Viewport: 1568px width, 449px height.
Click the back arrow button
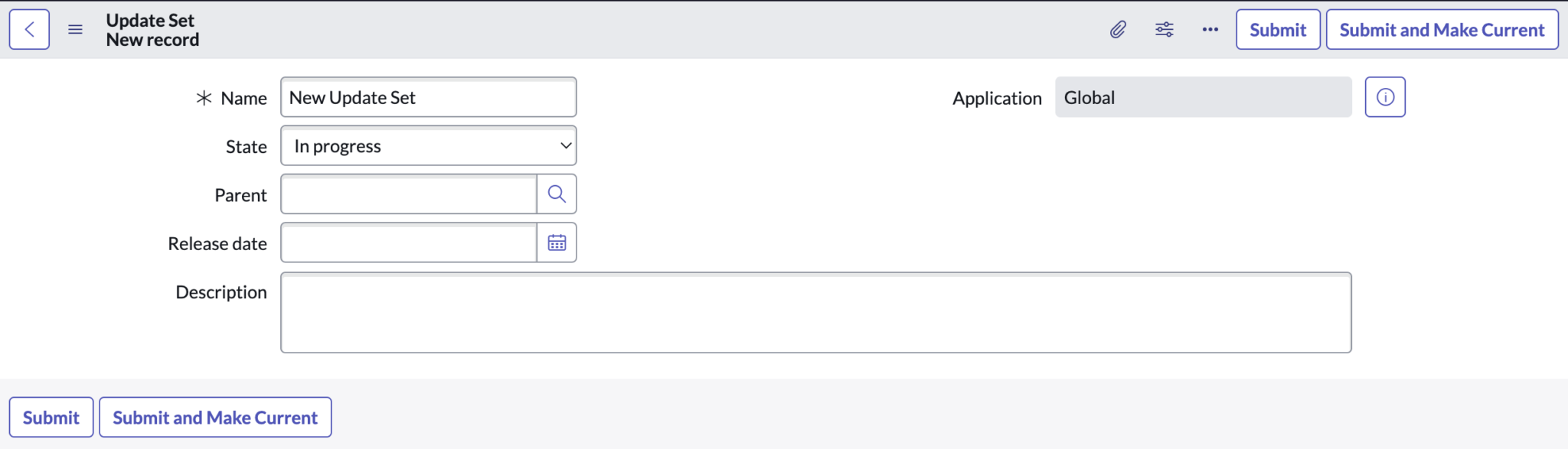[x=29, y=30]
